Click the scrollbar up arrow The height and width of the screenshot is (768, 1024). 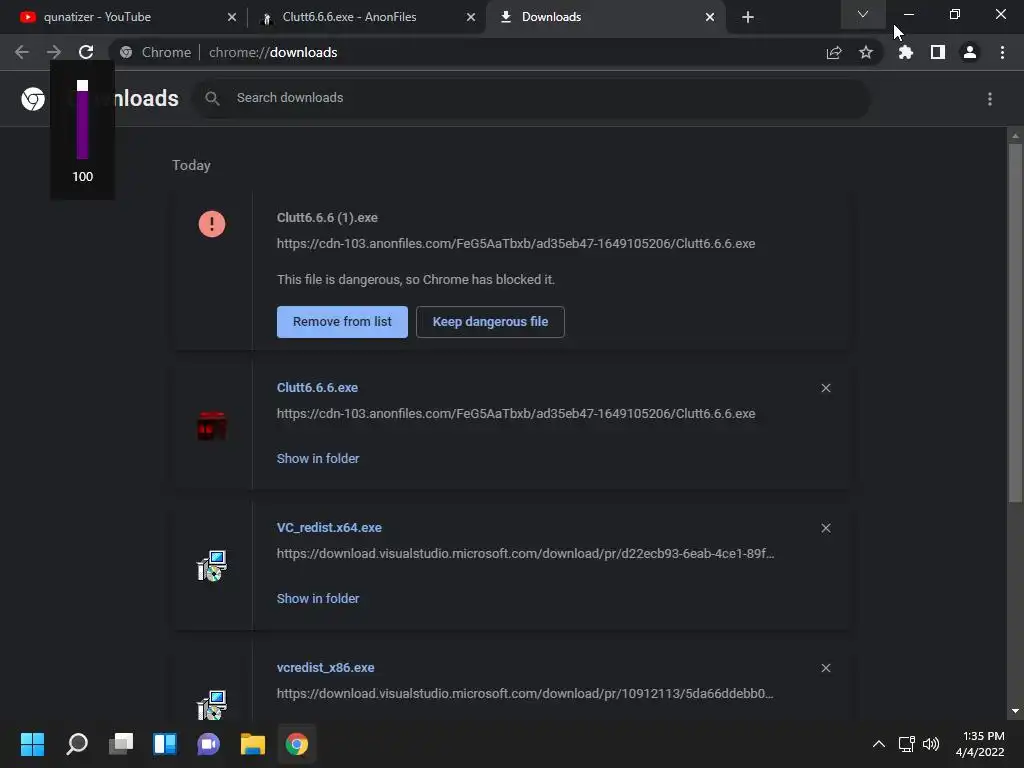[1015, 136]
